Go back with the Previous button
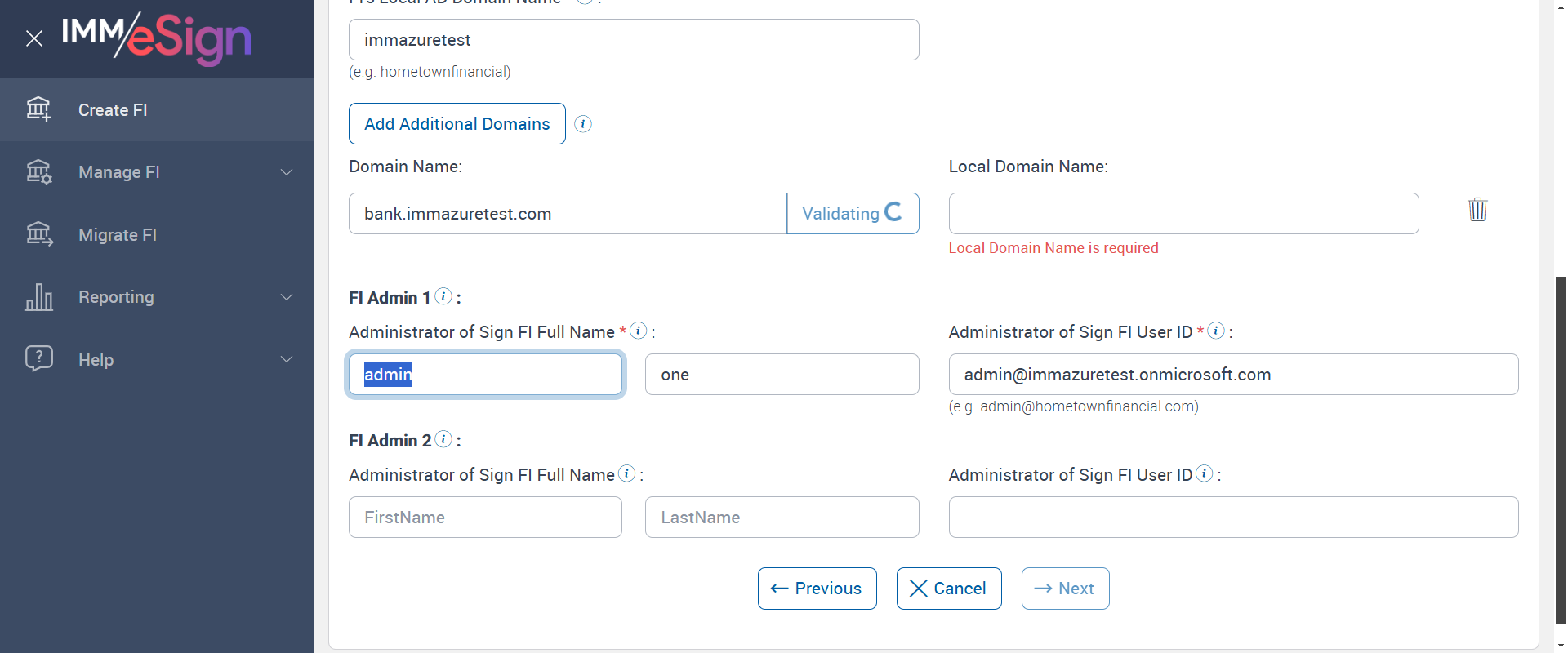 817,589
